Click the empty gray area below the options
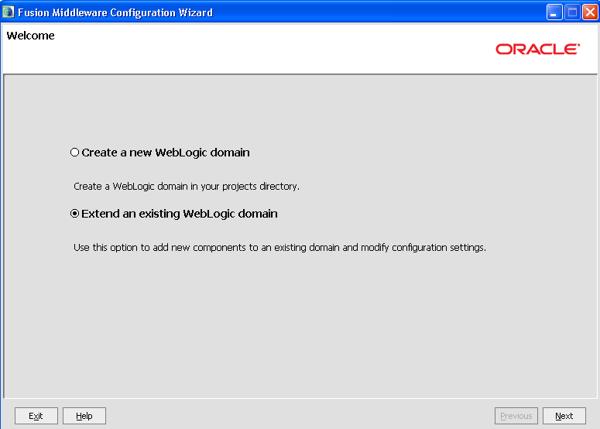Screen dimensions: 600x429 pos(300,330)
